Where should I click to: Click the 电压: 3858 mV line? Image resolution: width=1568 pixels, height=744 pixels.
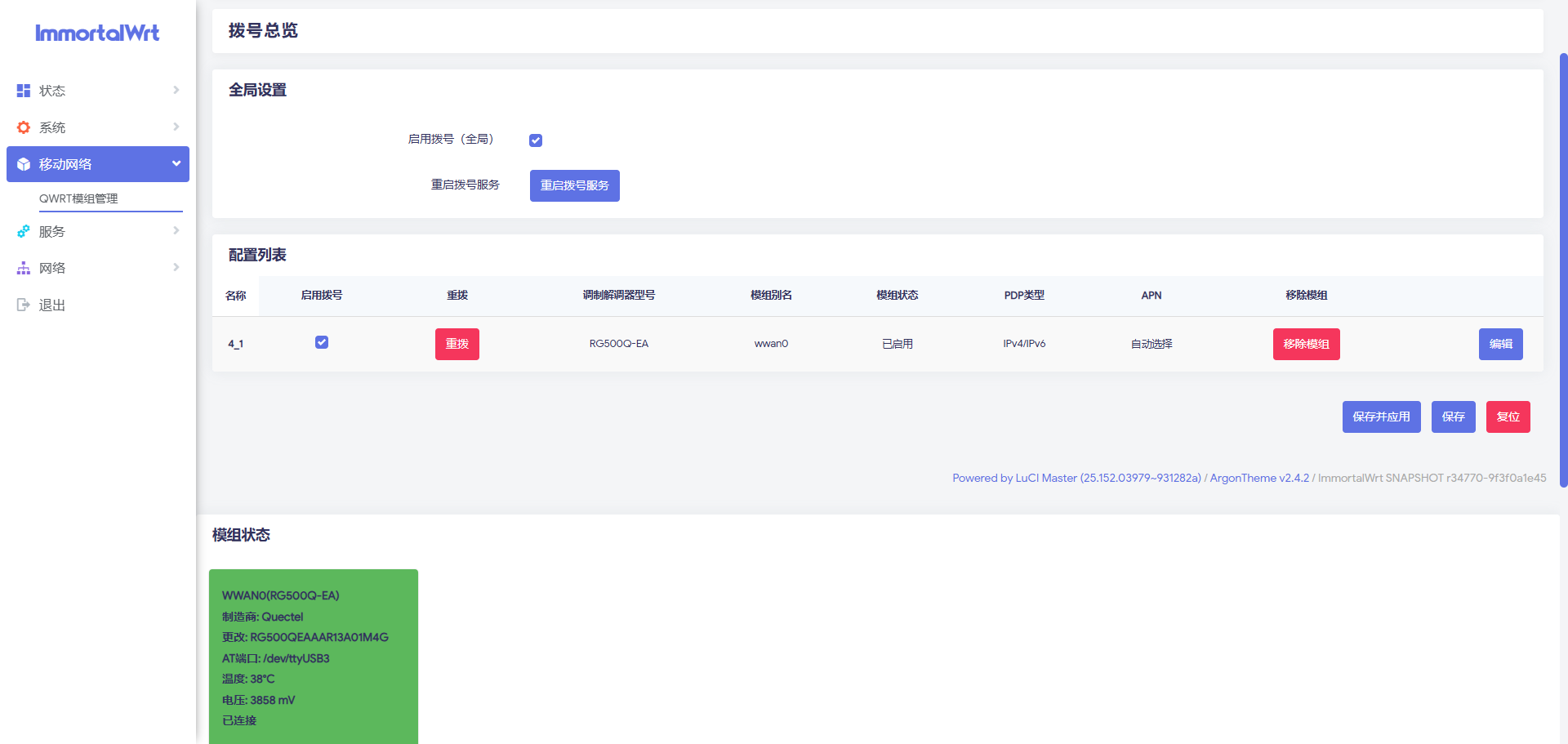point(259,700)
